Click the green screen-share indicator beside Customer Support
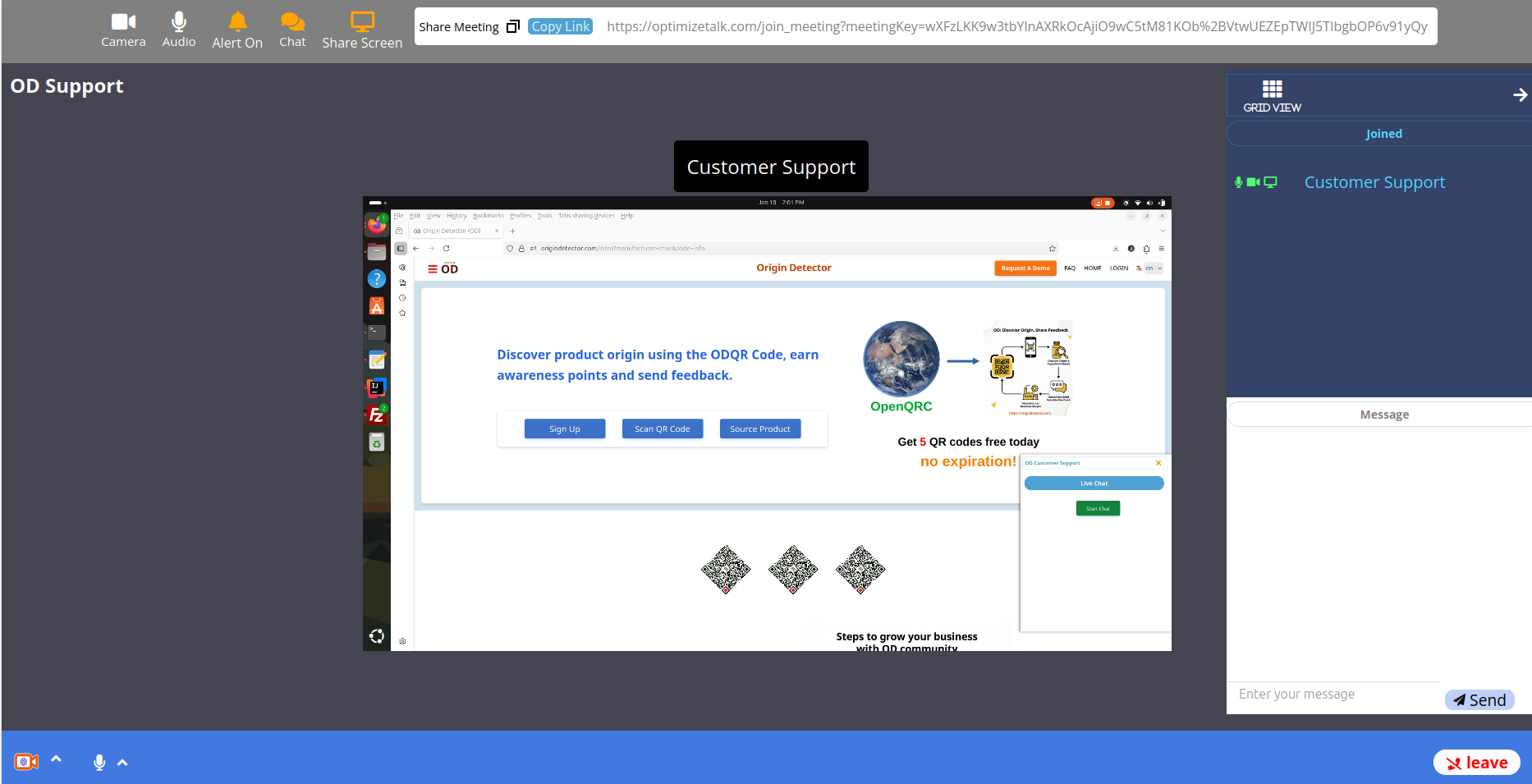Viewport: 1532px width, 784px height. point(1272,181)
